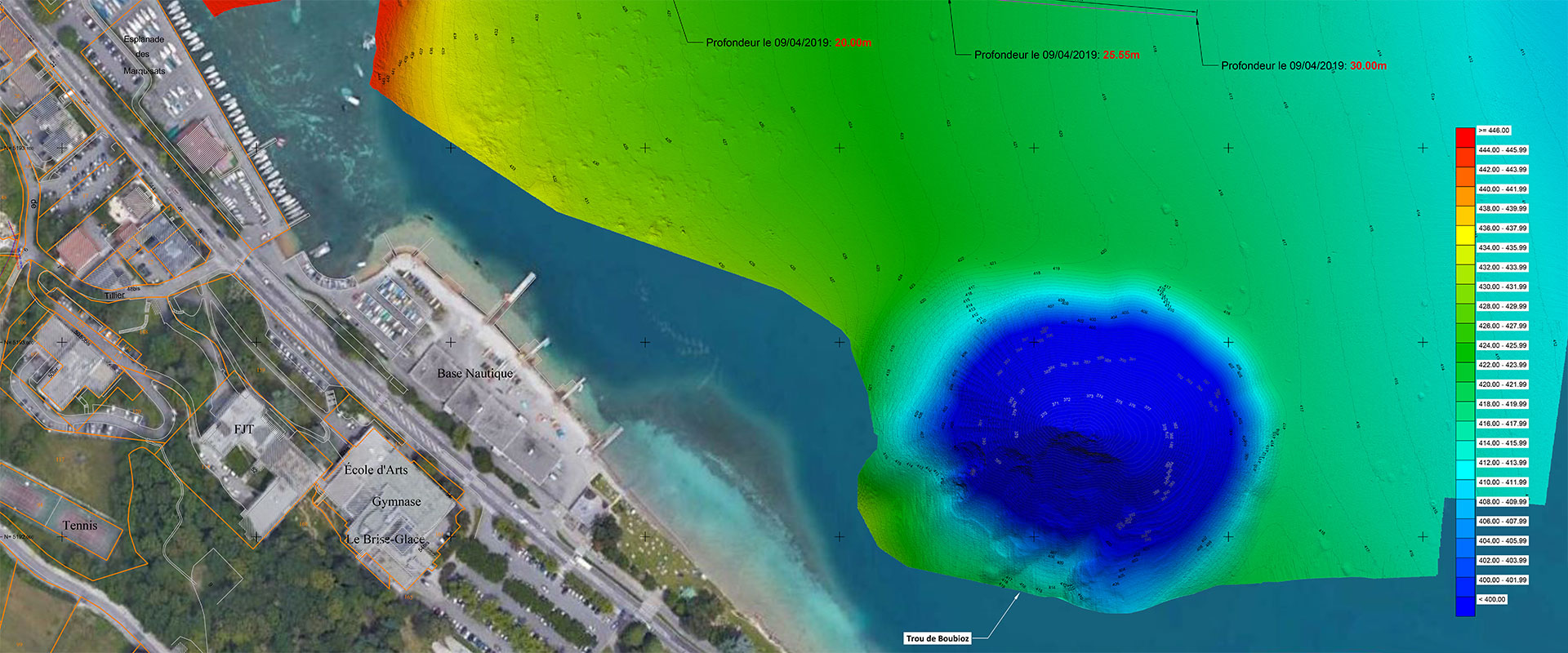Select the FJT building label
Screen dimensions: 1568x653
pos(244,429)
